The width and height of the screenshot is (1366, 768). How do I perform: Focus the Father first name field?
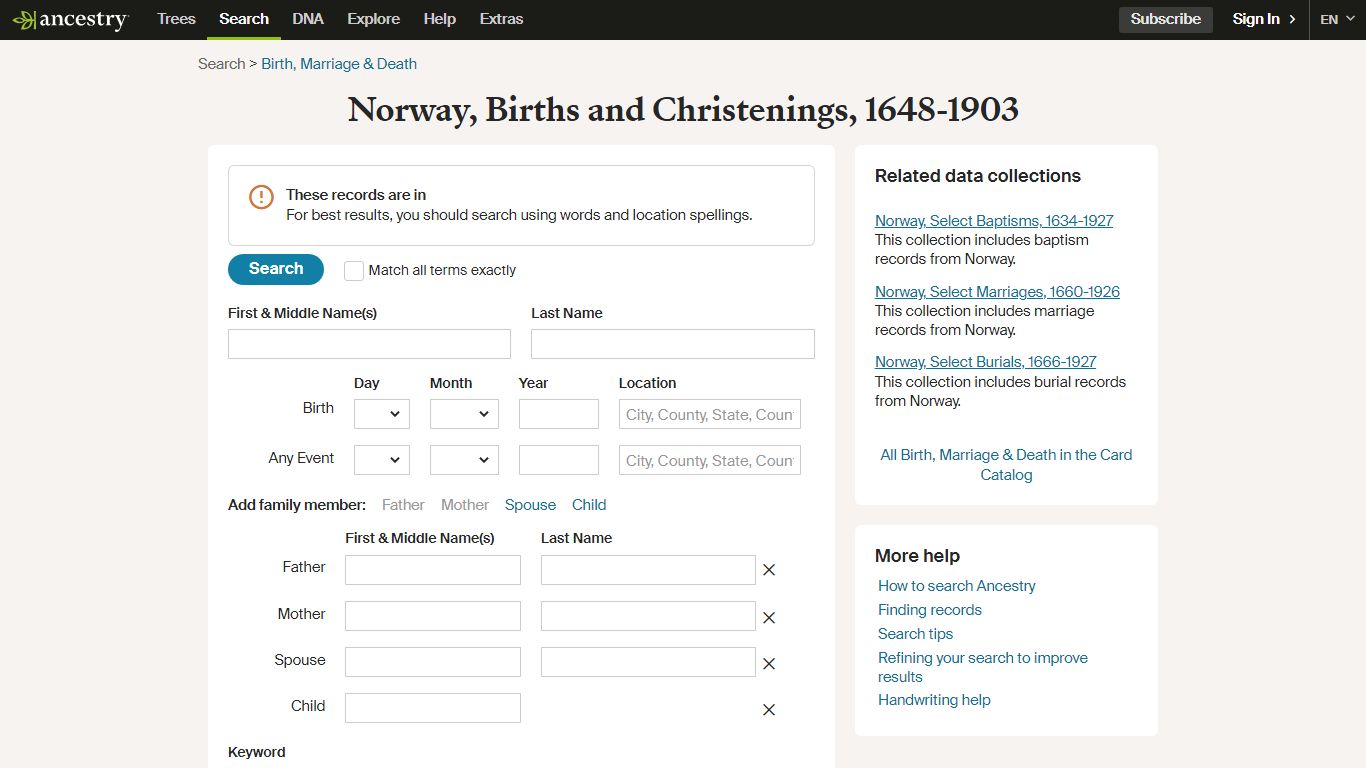[433, 570]
